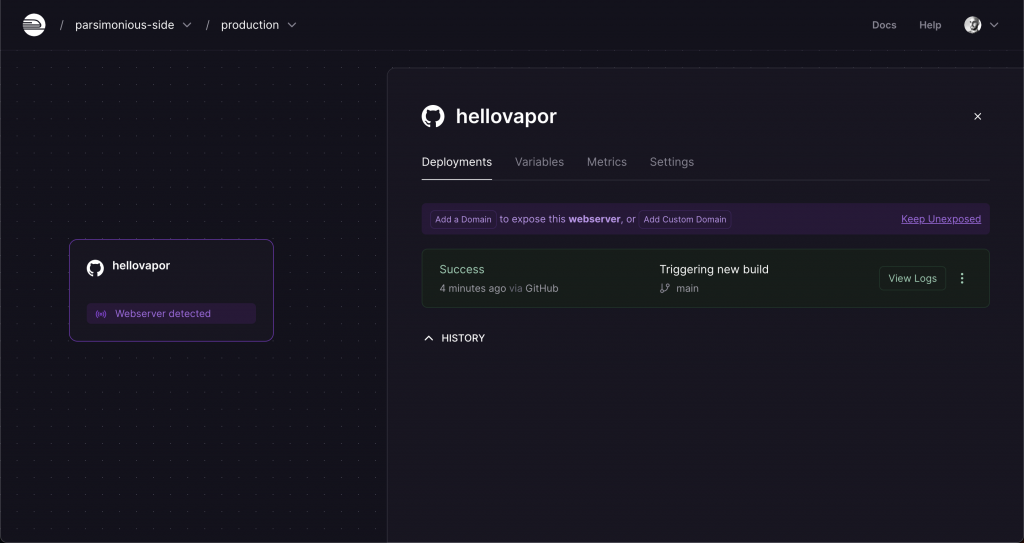Click the GitHub icon in panel header
This screenshot has width=1024, height=543.
click(433, 116)
